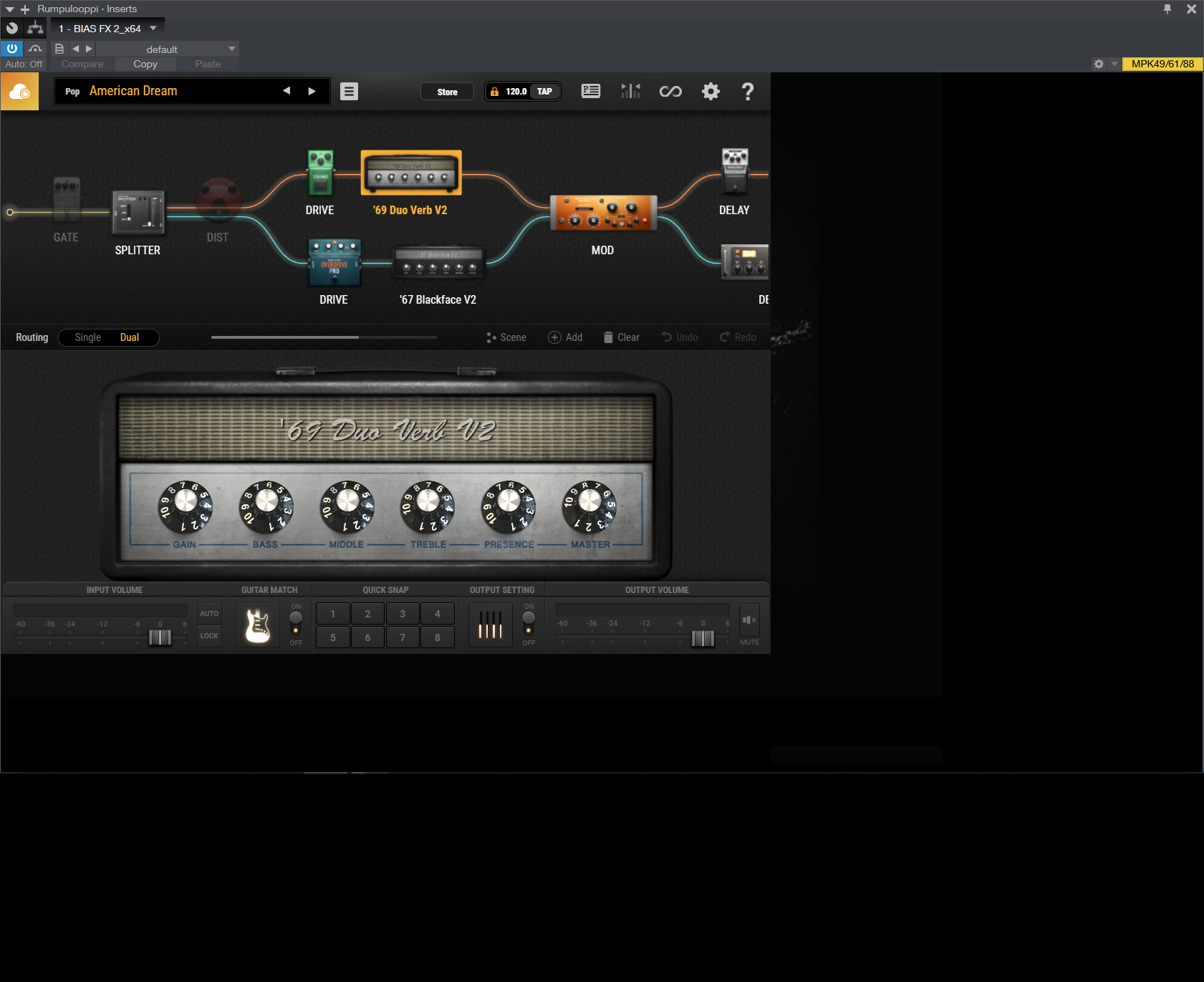This screenshot has width=1204, height=982.
Task: Click the input volume fader handle
Action: 160,637
